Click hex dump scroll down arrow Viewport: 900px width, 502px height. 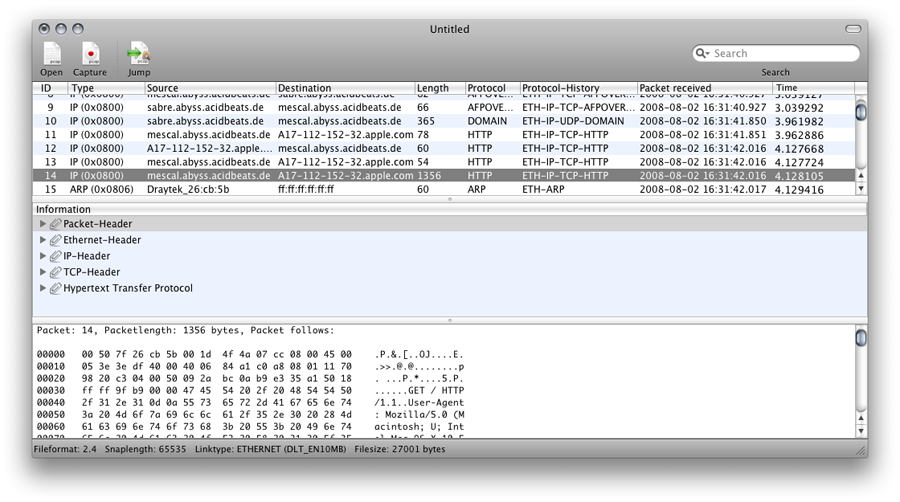point(861,431)
